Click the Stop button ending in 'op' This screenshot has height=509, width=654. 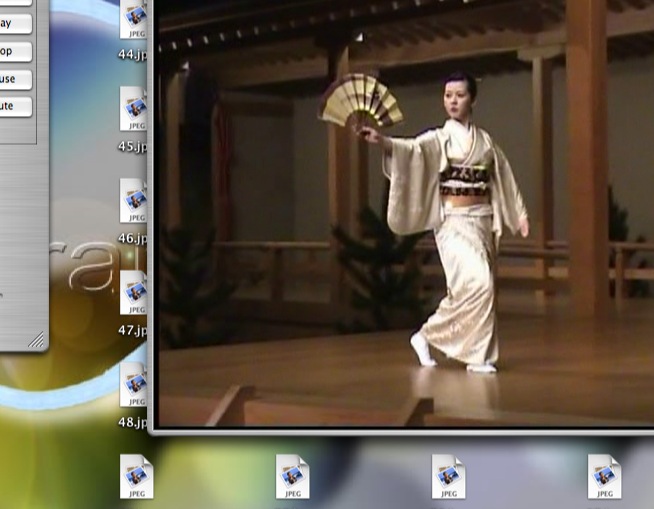(15, 52)
